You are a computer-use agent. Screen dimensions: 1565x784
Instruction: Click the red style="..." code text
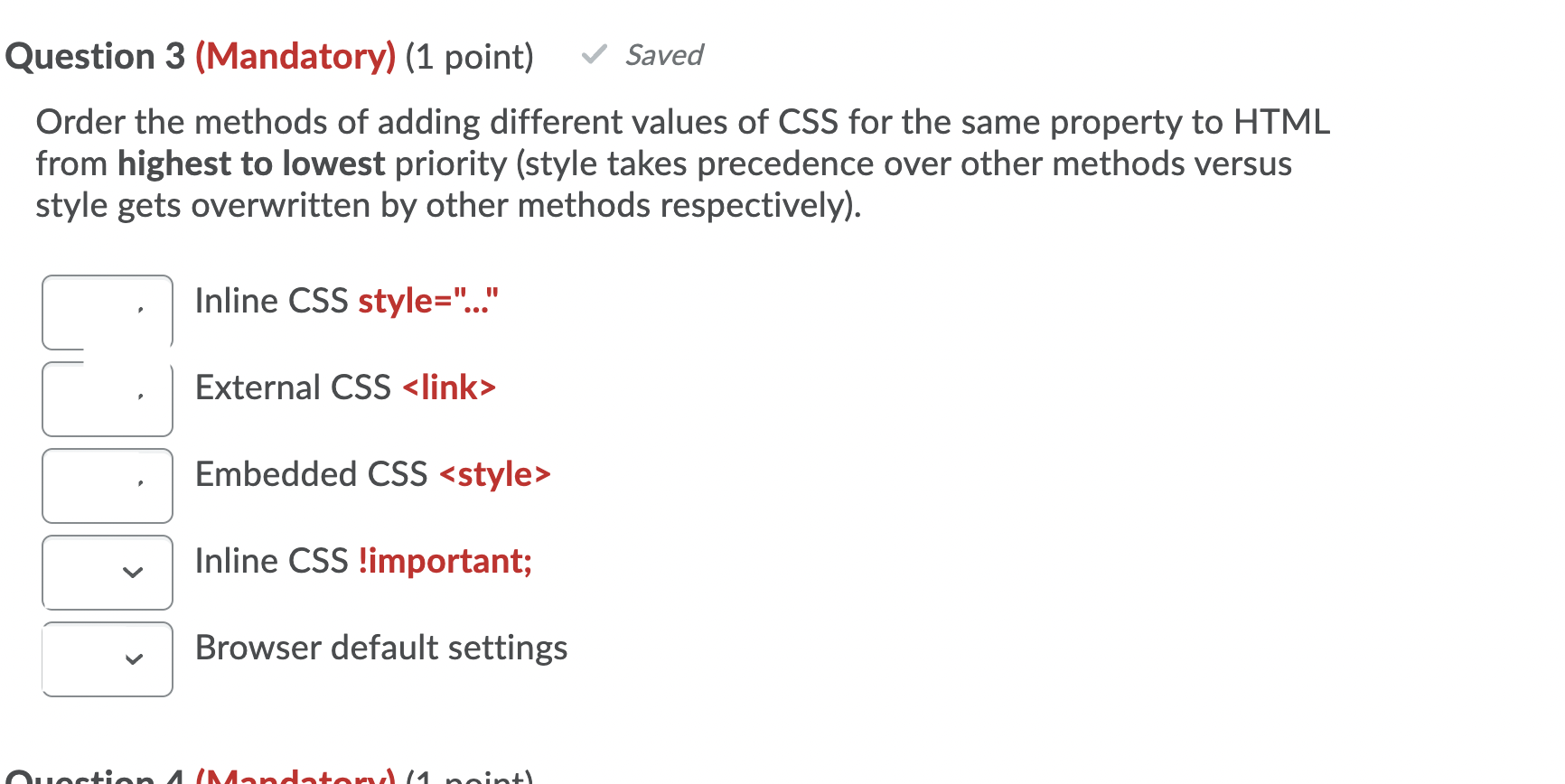(x=427, y=301)
